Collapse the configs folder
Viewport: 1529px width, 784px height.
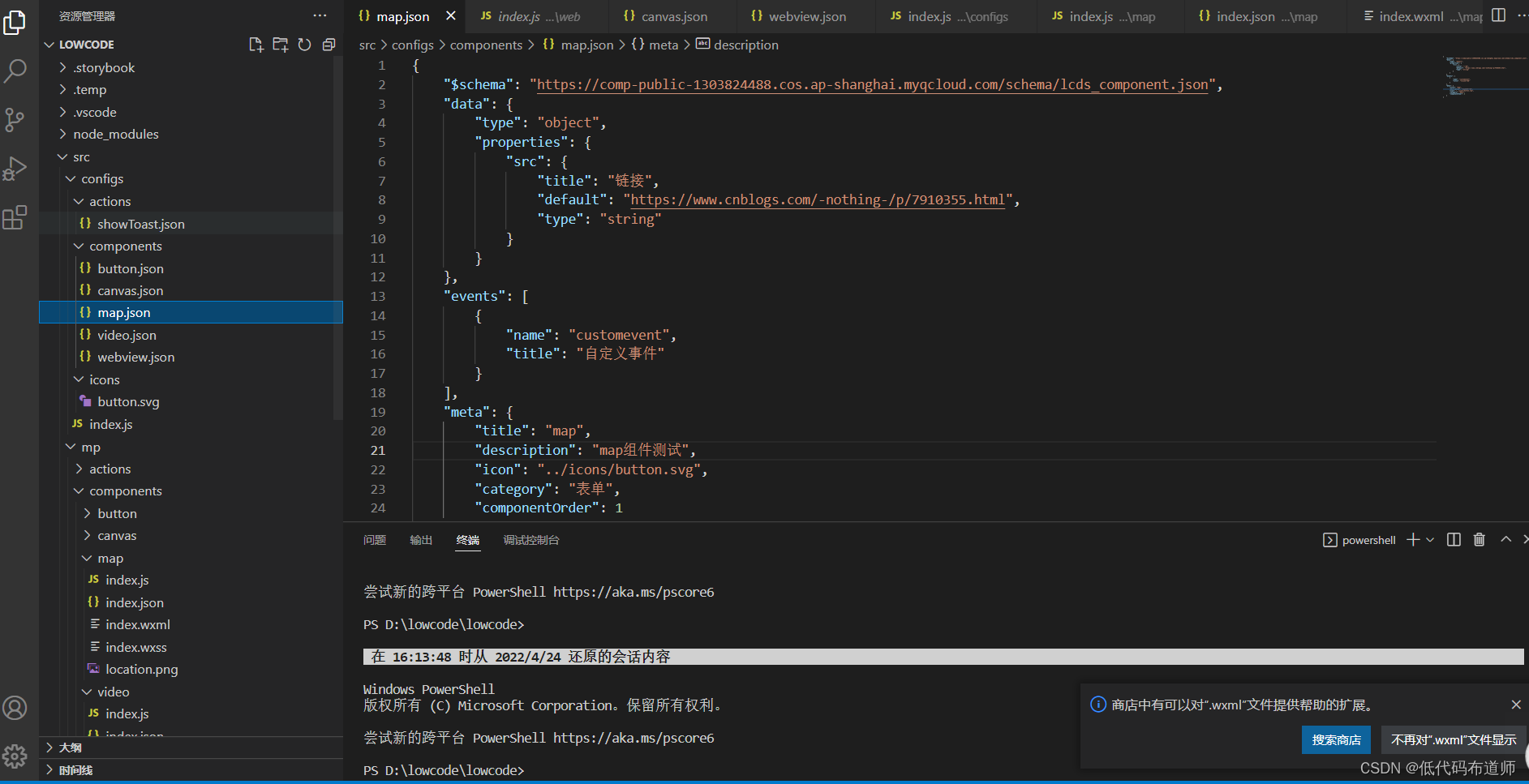pos(101,179)
